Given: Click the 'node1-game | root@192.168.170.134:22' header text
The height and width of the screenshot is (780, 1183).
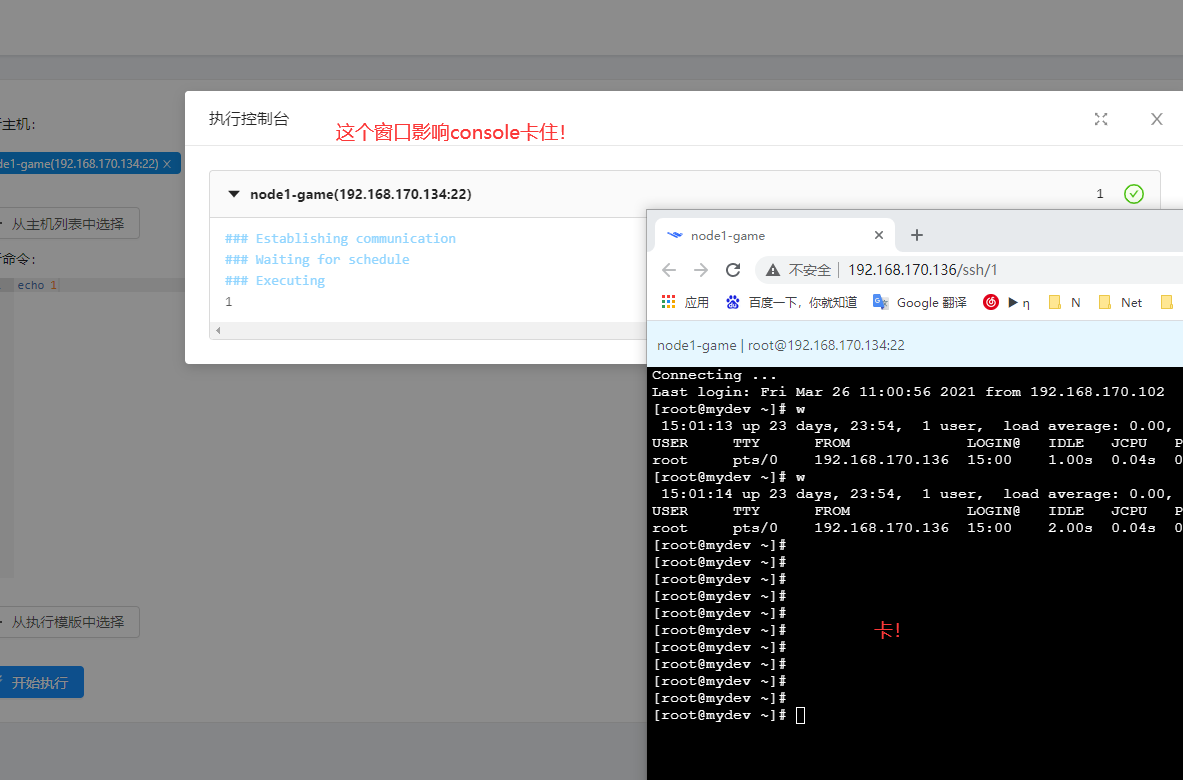Looking at the screenshot, I should tap(780, 345).
